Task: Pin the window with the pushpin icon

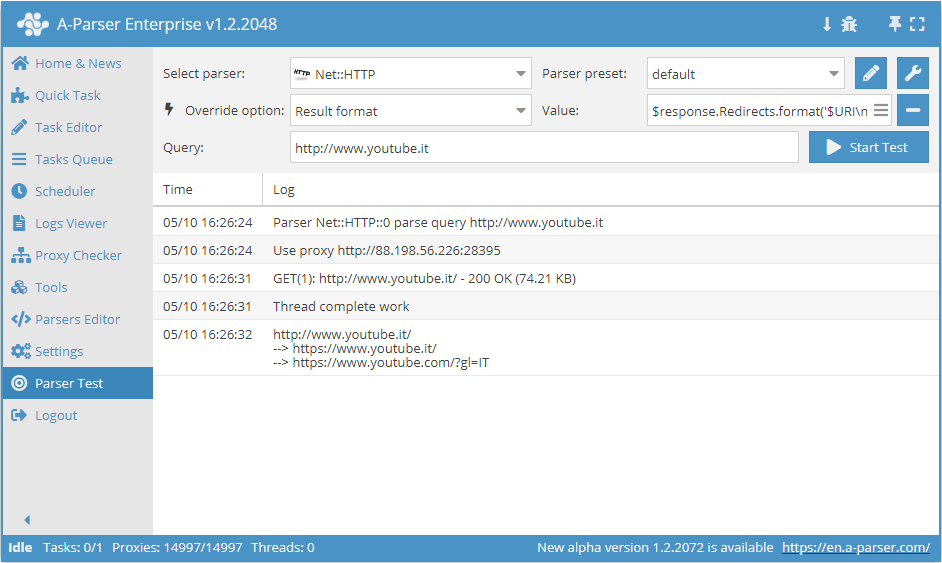Action: click(895, 24)
